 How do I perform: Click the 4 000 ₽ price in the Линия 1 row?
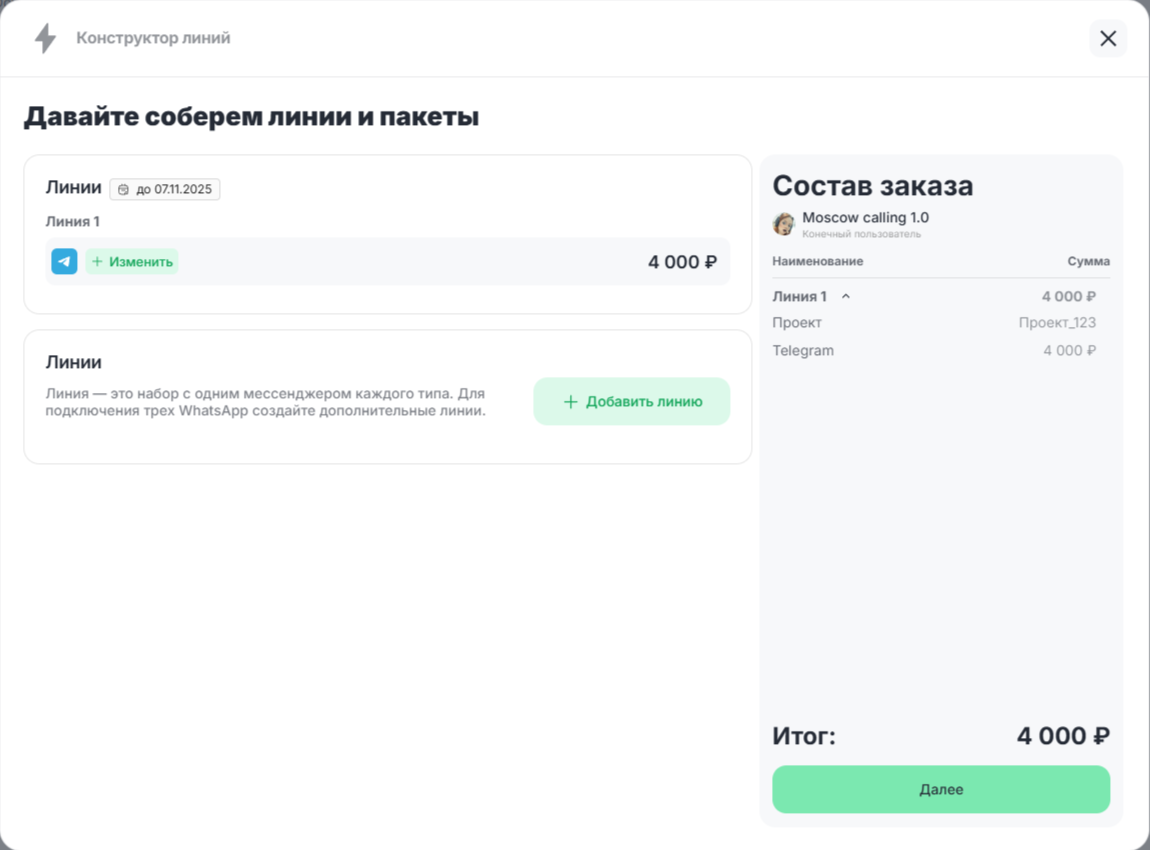(682, 262)
